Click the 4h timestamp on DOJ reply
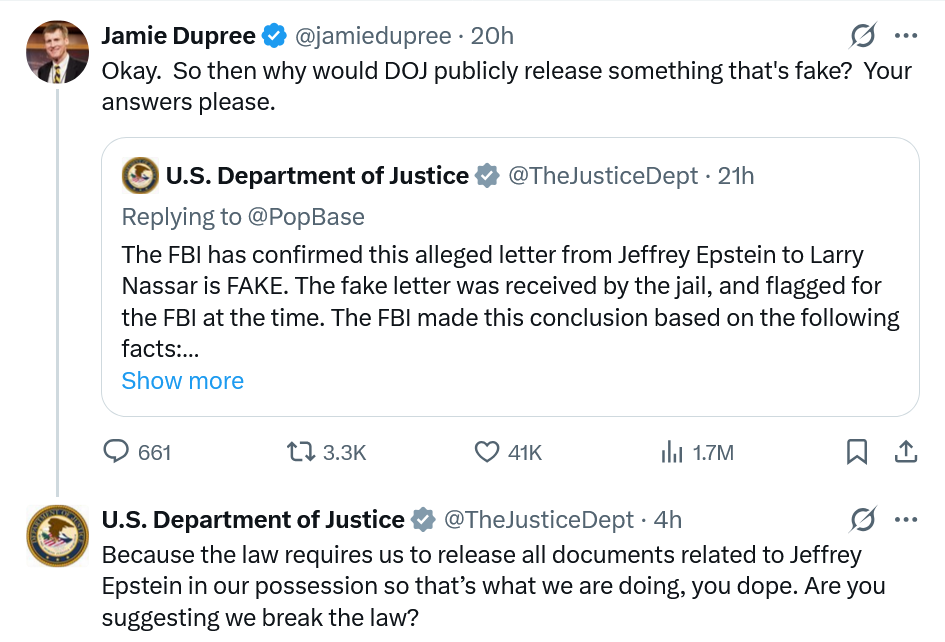This screenshot has width=945, height=642. [667, 520]
